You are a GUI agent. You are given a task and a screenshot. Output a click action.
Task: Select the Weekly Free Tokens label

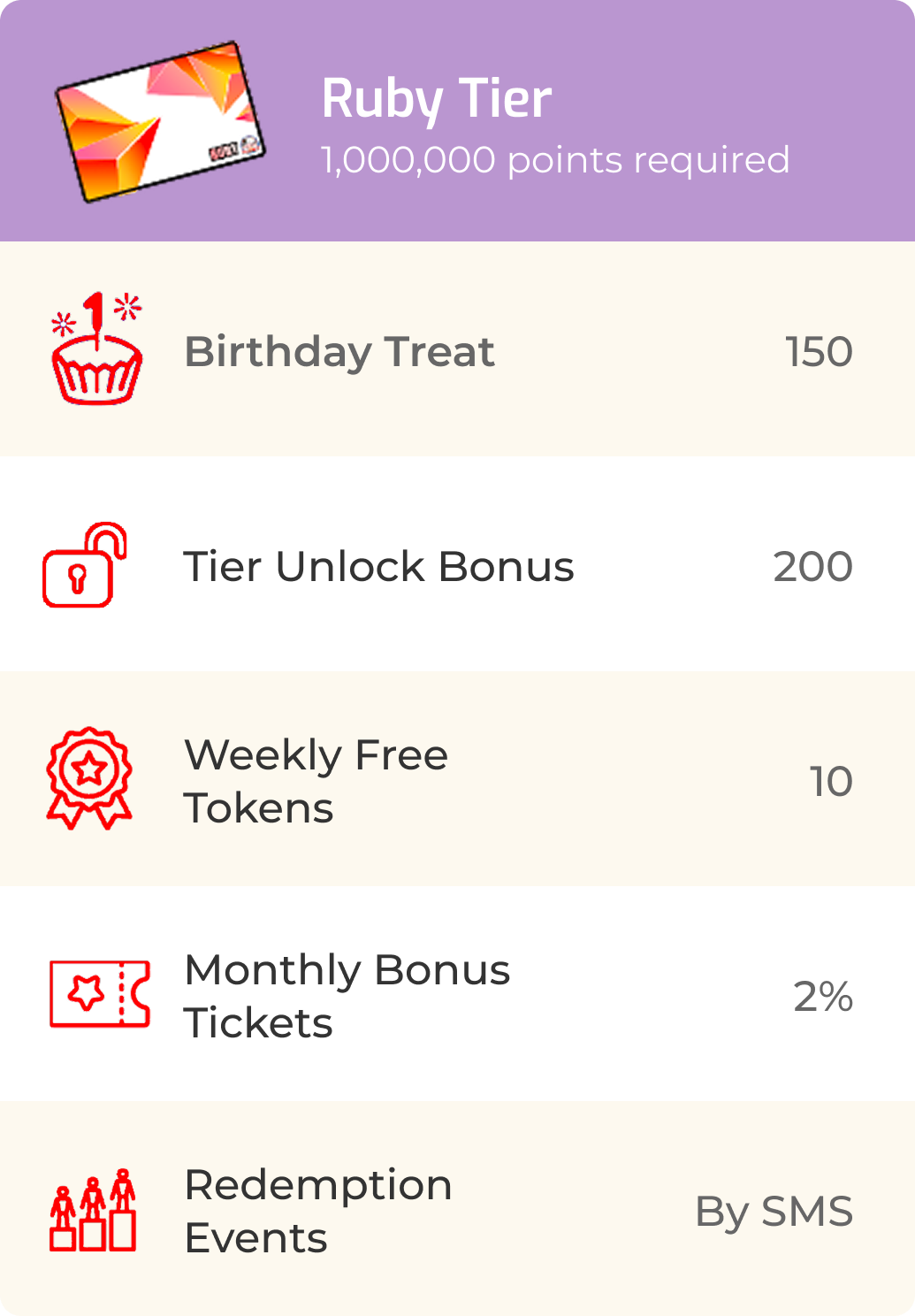pyautogui.click(x=316, y=781)
